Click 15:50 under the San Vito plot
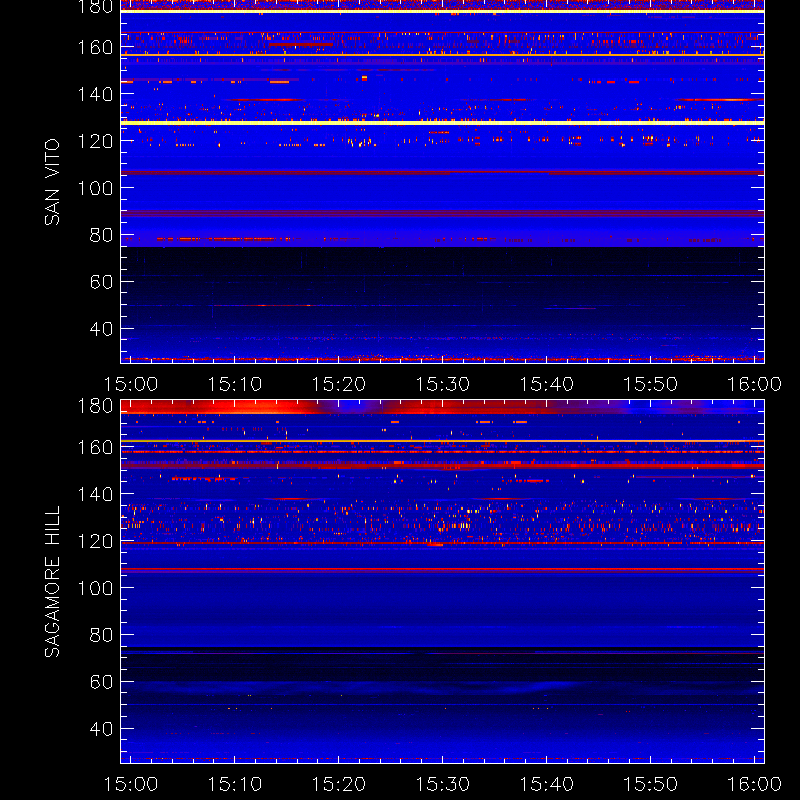 651,384
